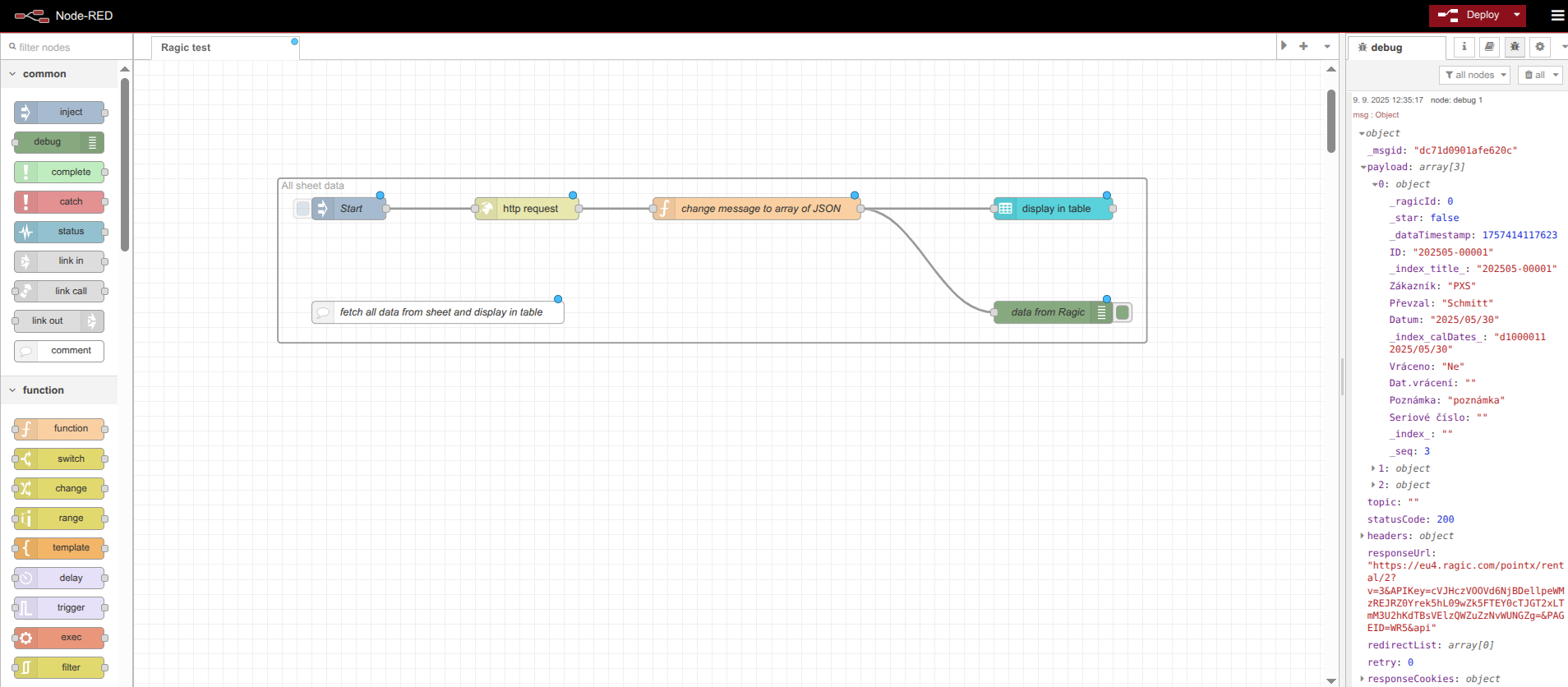Open the help book sidebar icon
1568x687 pixels.
[1489, 47]
